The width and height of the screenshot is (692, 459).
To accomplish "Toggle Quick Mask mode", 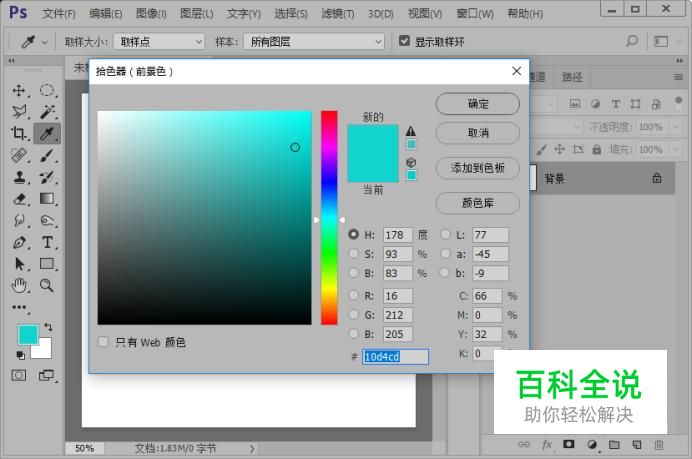I will tap(19, 376).
